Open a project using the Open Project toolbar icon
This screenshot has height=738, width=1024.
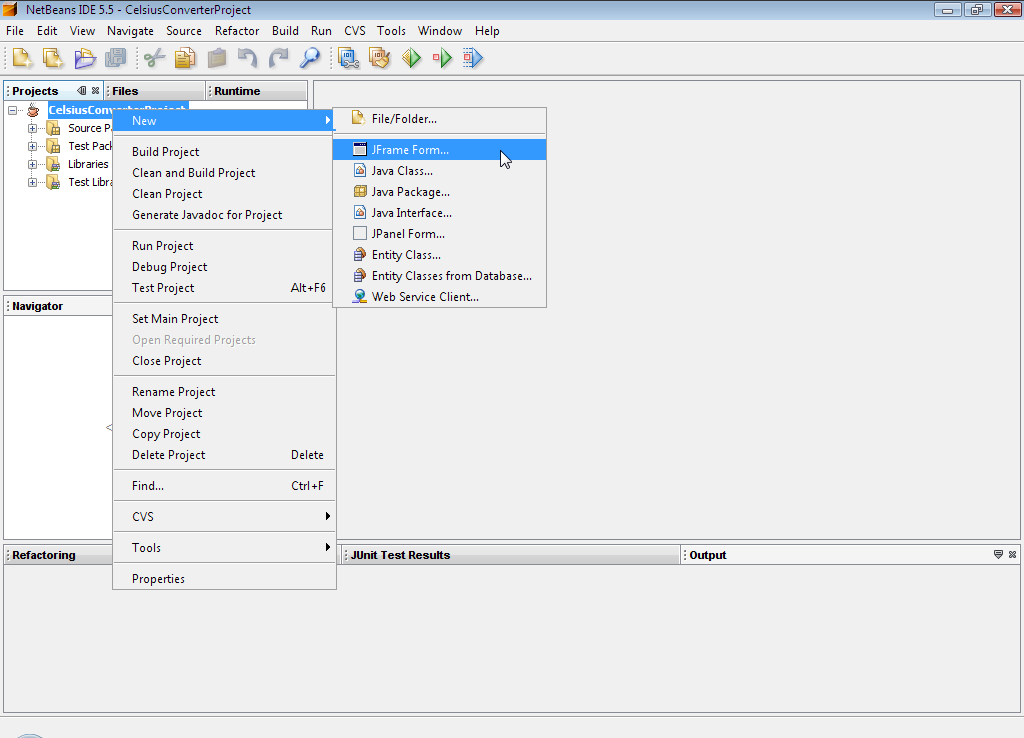[x=84, y=58]
